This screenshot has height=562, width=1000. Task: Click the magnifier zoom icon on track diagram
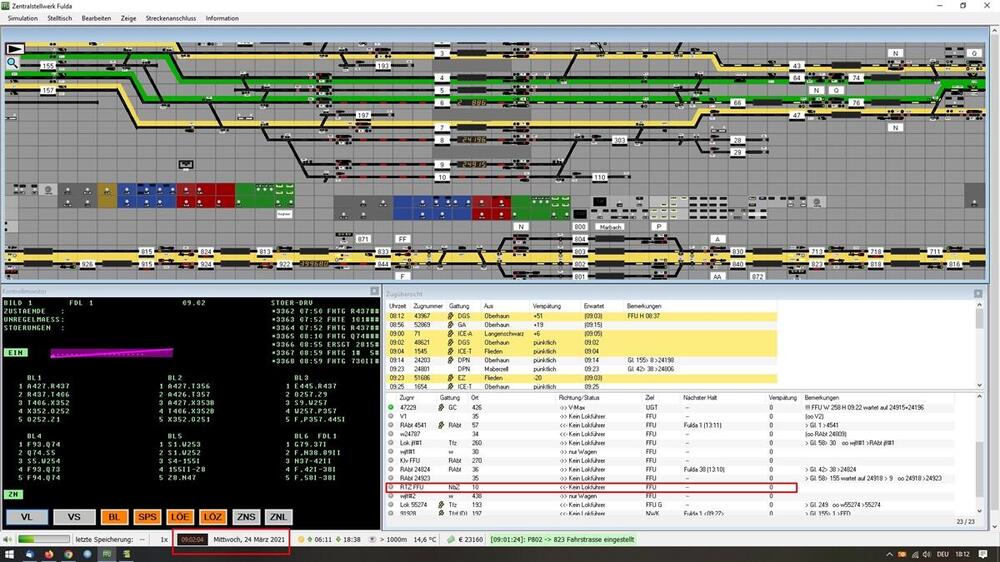(12, 63)
